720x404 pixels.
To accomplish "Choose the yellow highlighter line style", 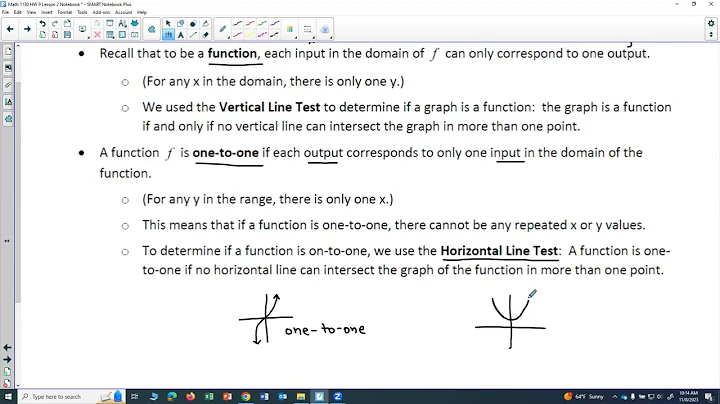I will coord(250,34).
